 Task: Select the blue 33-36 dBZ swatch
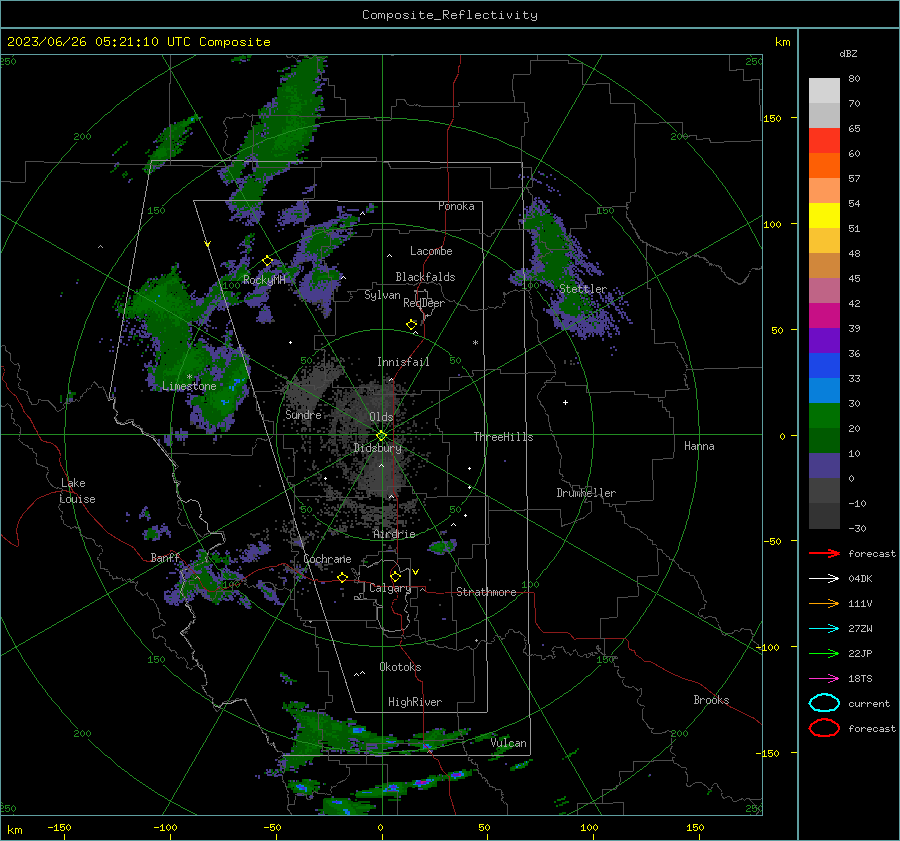click(824, 366)
